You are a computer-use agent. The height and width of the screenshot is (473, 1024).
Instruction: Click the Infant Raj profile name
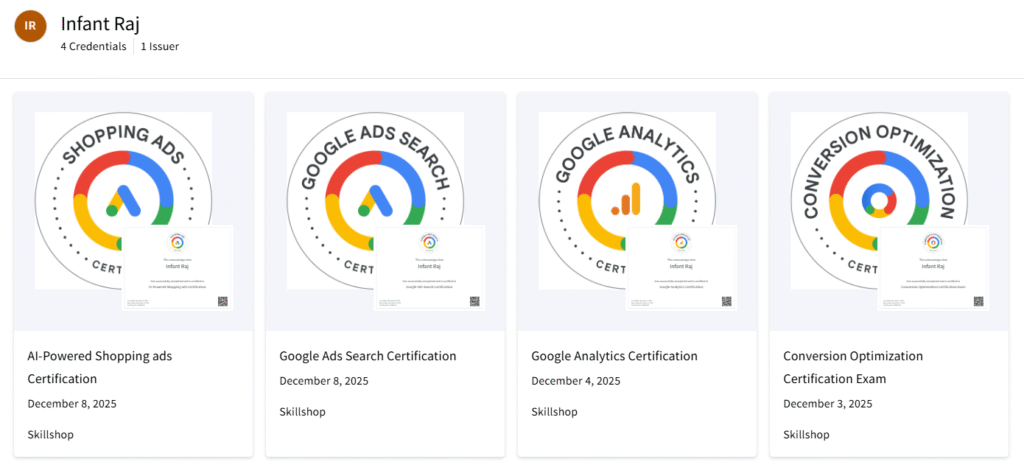click(100, 23)
